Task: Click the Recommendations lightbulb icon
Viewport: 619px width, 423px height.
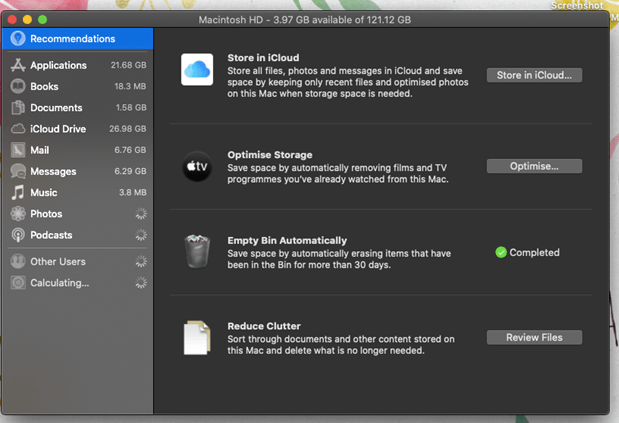Action: pyautogui.click(x=18, y=39)
